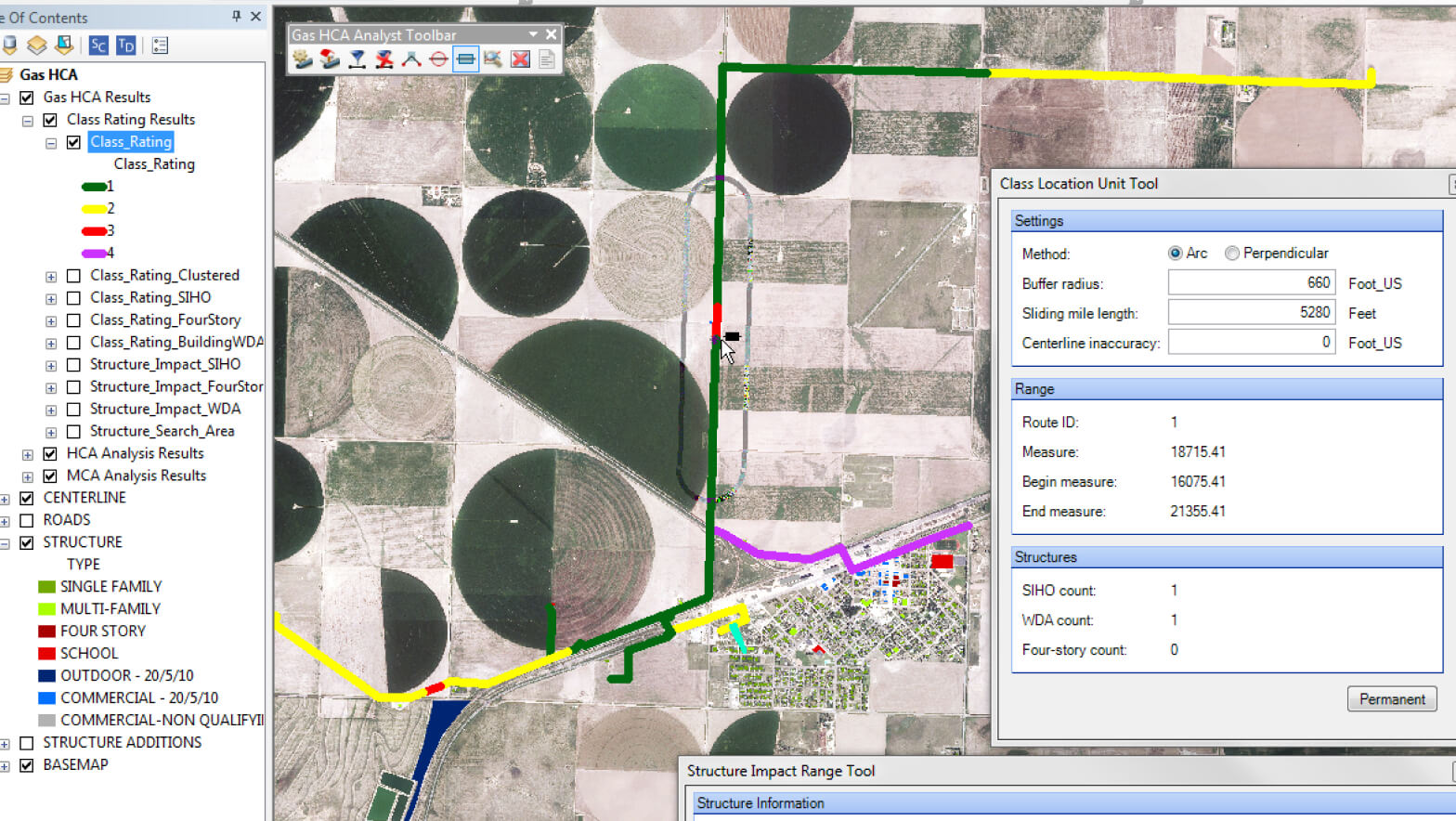Select the MCA Analysis Results layer name
This screenshot has height=821, width=1456.
pyautogui.click(x=136, y=476)
